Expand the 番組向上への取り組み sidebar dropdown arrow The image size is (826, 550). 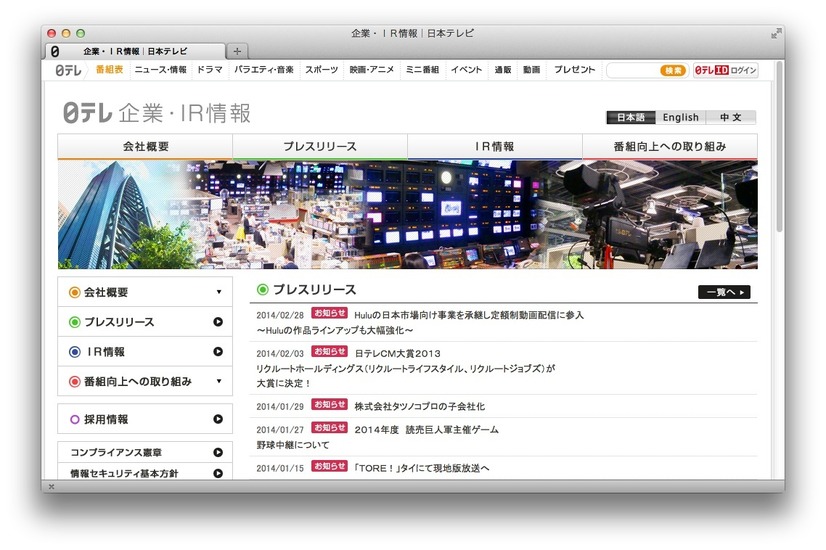(x=219, y=381)
